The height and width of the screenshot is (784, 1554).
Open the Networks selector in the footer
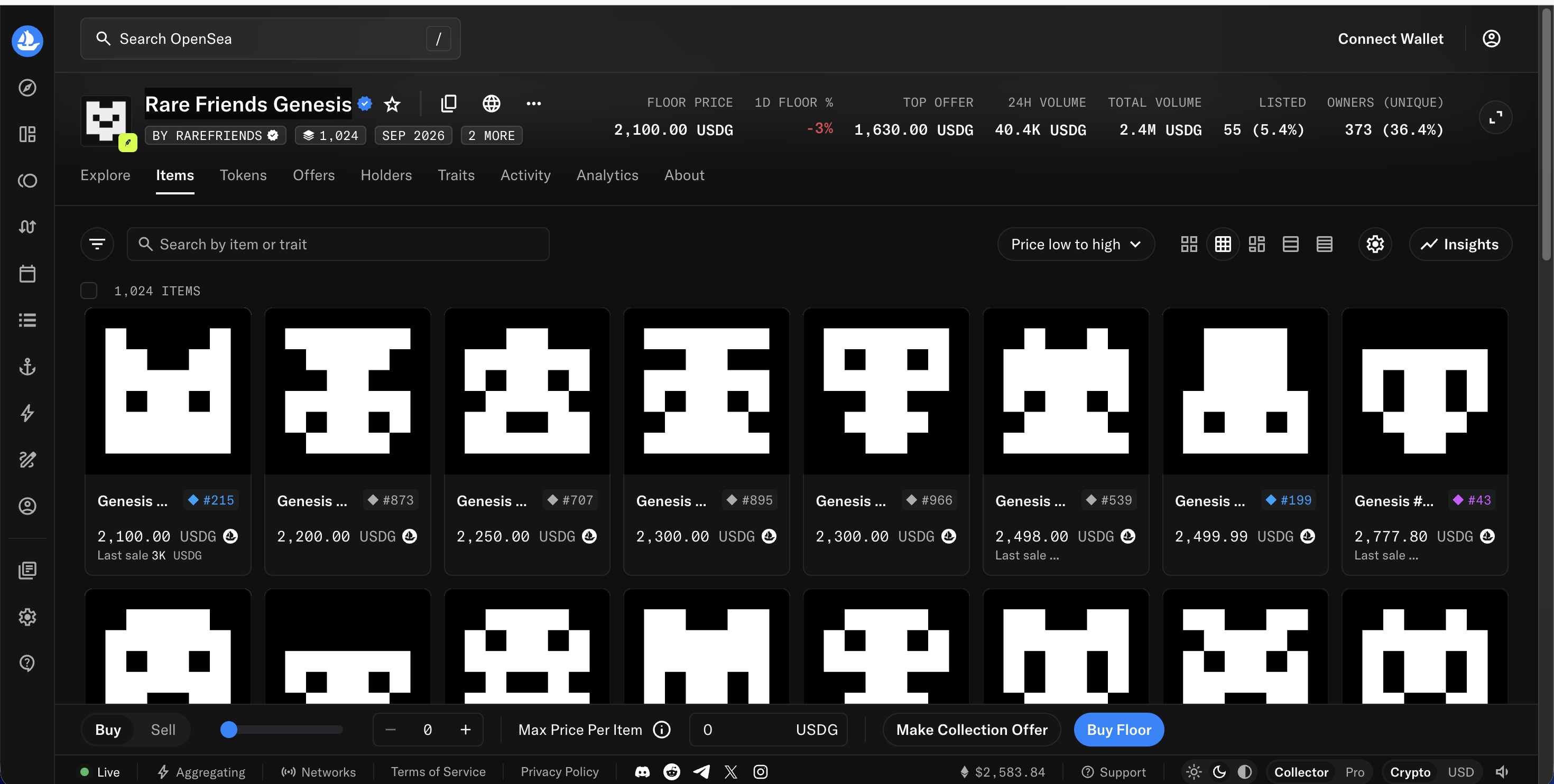coord(319,772)
